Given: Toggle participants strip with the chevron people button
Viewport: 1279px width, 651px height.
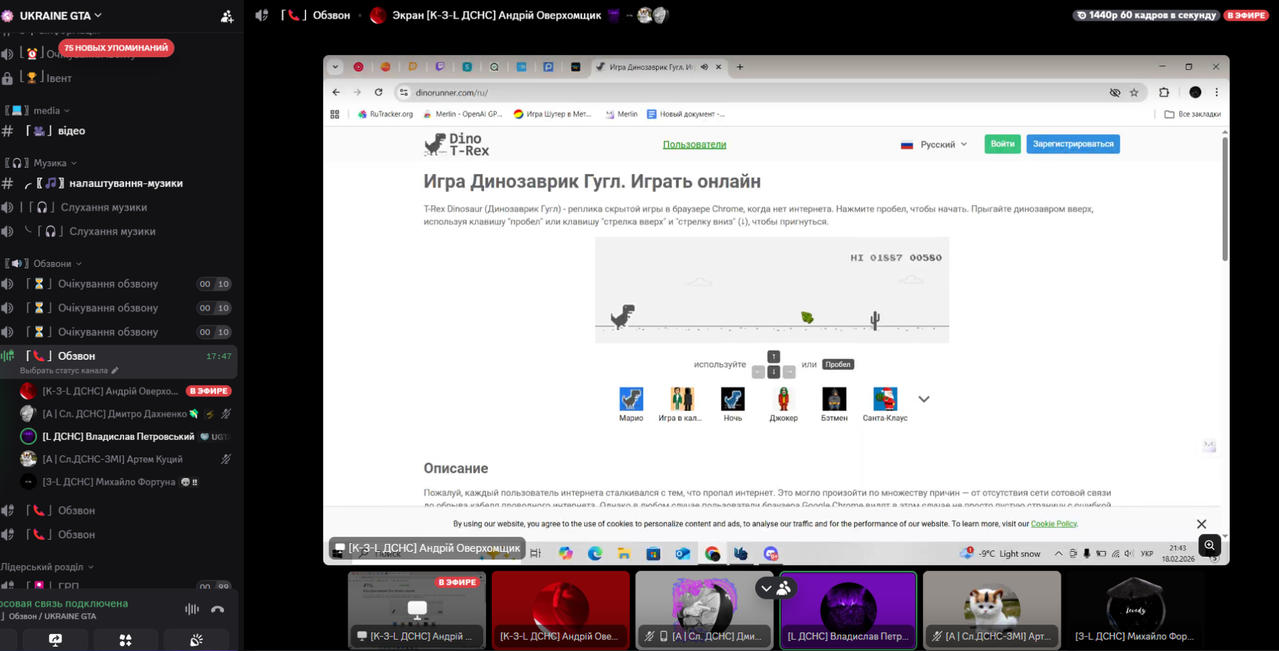Looking at the screenshot, I should coord(775,588).
